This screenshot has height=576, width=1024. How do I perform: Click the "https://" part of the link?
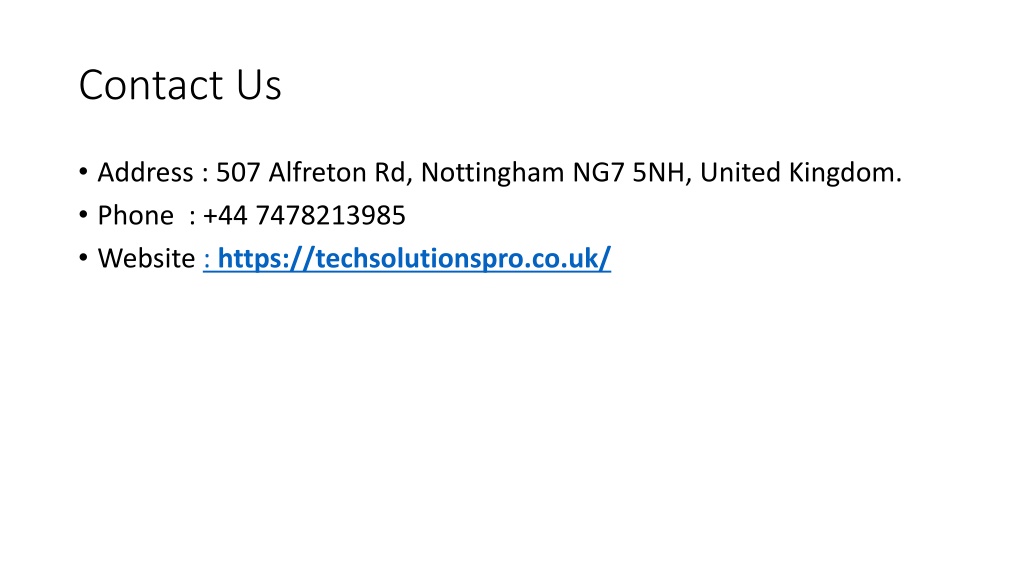pos(266,259)
